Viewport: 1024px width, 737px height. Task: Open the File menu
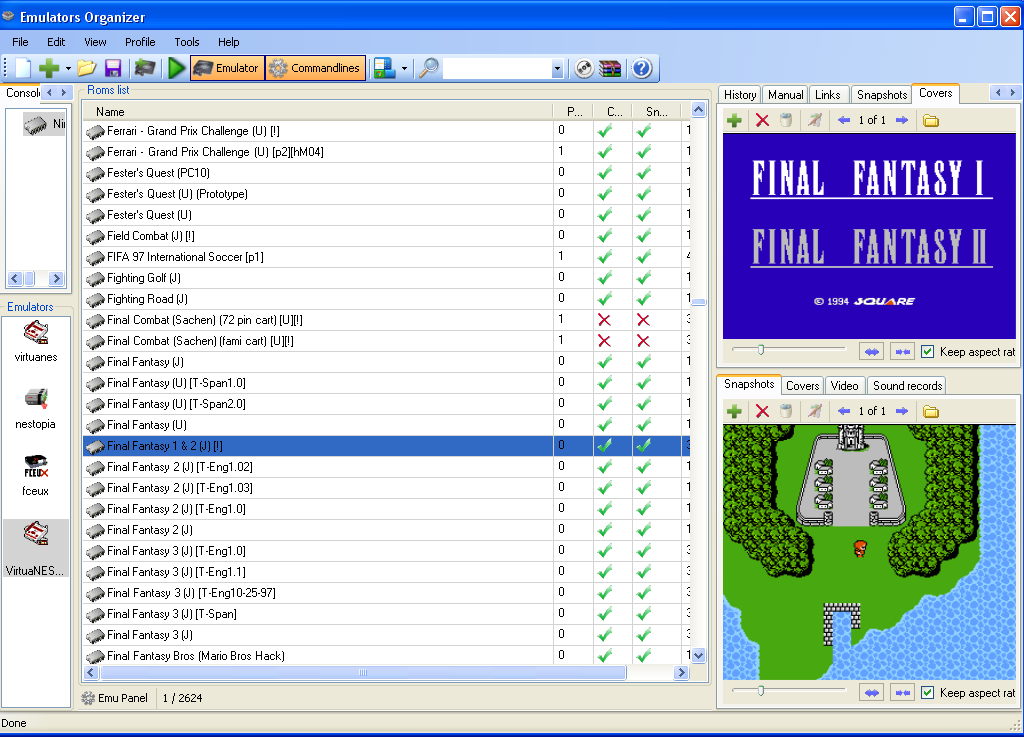pyautogui.click(x=20, y=42)
